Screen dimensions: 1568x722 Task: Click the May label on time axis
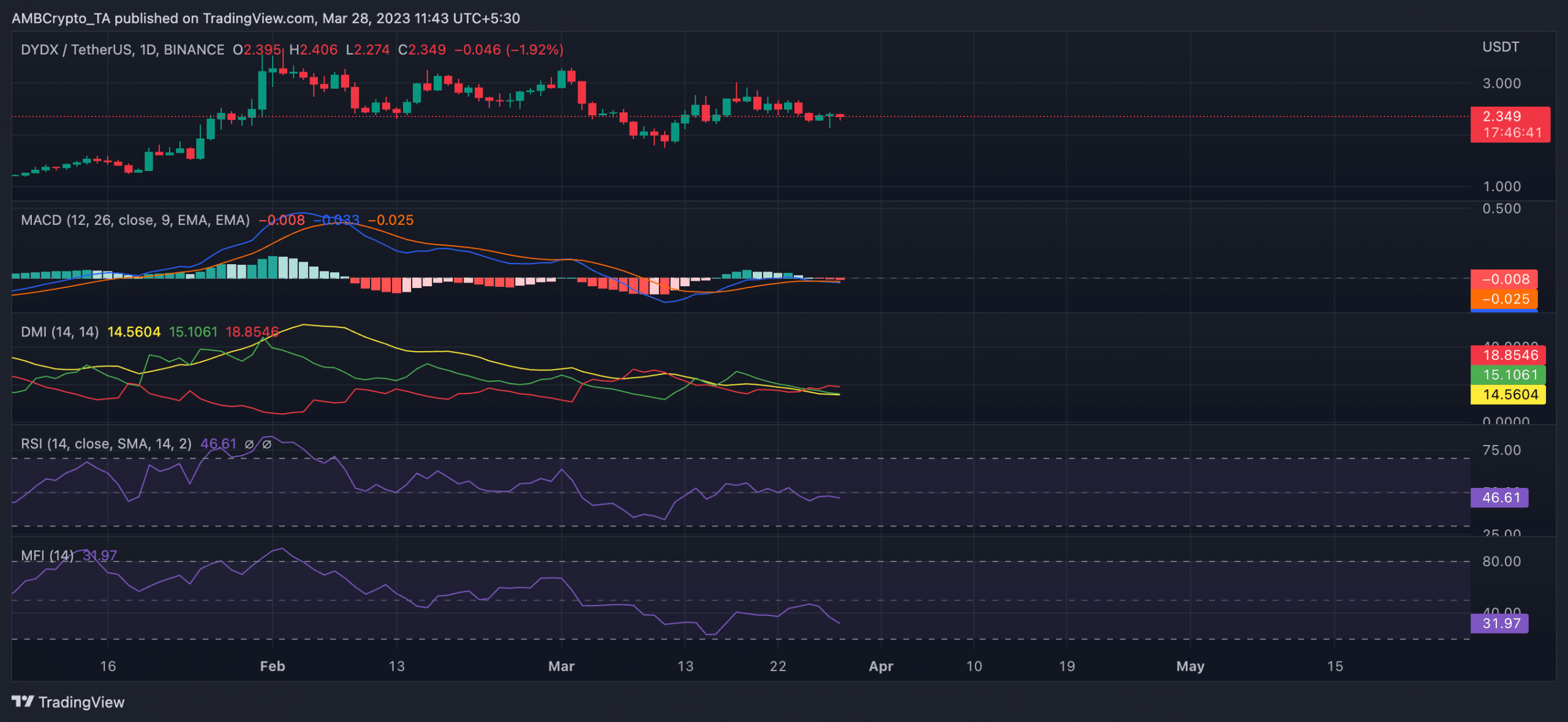(1189, 666)
